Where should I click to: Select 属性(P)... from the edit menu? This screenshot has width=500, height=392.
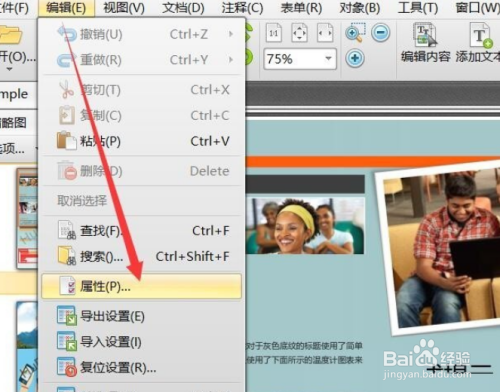pyautogui.click(x=141, y=286)
